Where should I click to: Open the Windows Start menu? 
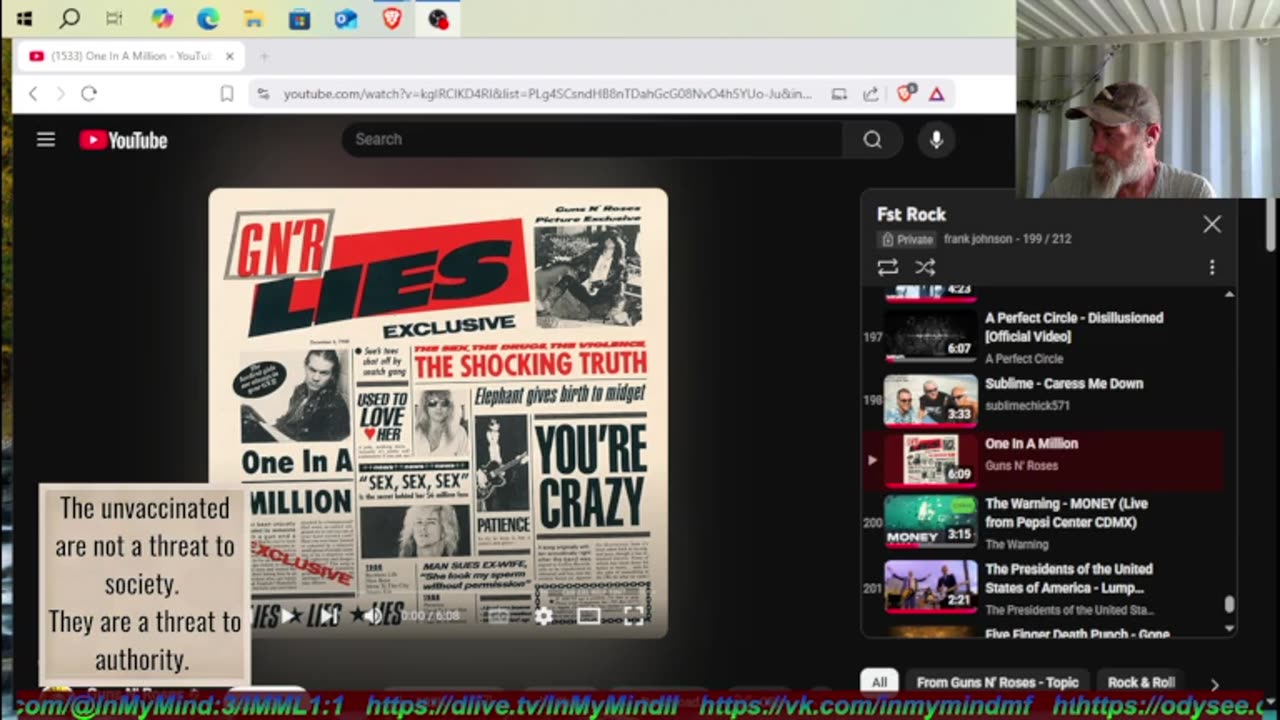[x=24, y=18]
